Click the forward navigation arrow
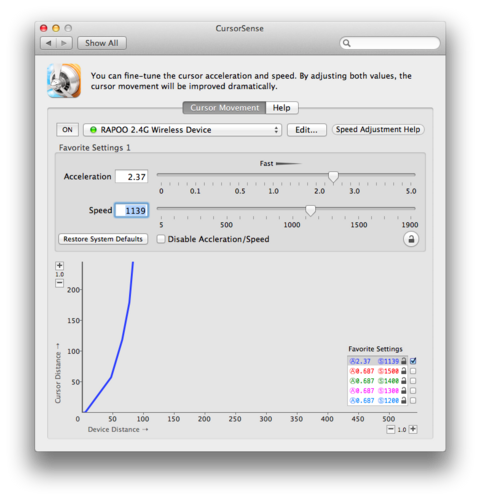This screenshot has width=480, height=500. click(x=64, y=43)
